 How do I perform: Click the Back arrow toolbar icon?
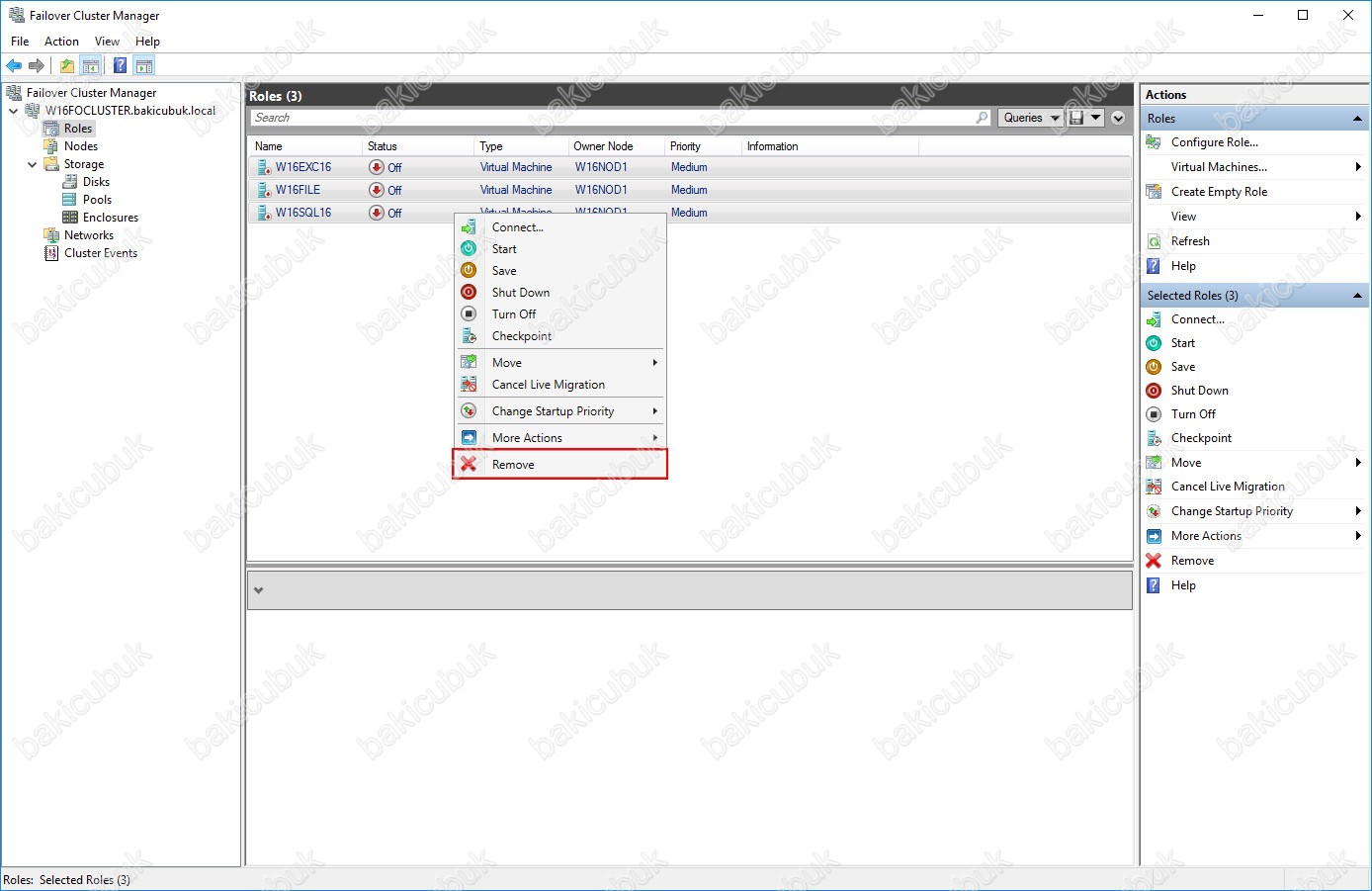(14, 66)
